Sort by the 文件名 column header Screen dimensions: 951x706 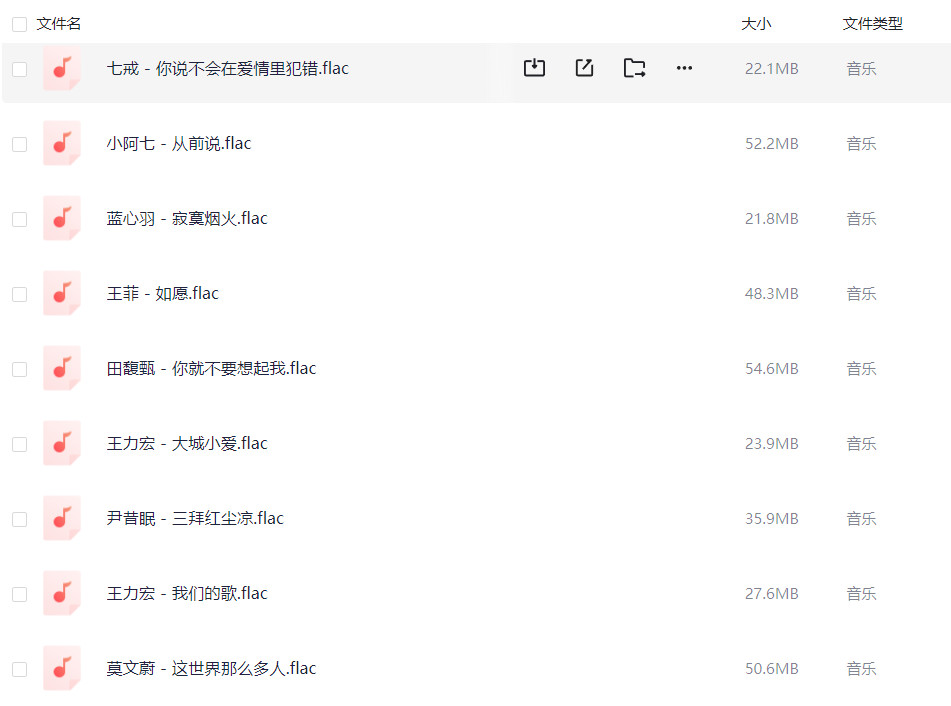58,24
